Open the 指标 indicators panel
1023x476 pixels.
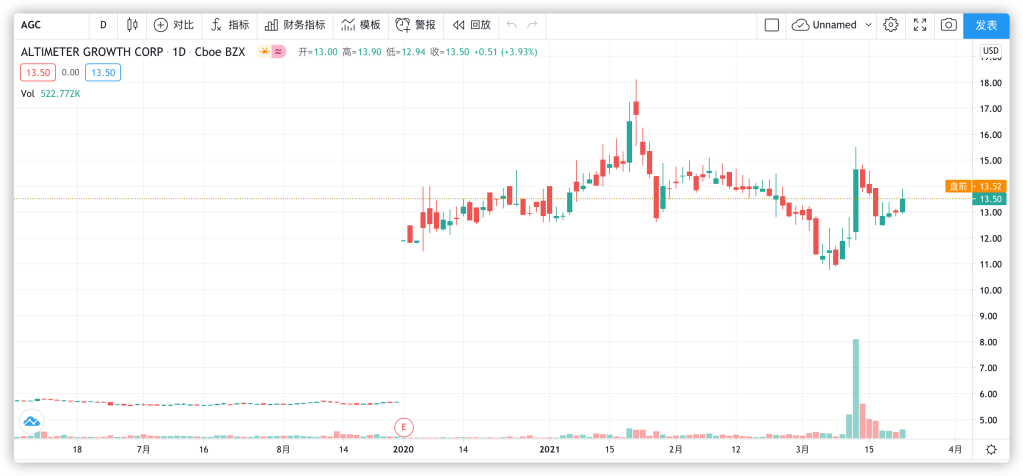coord(229,24)
